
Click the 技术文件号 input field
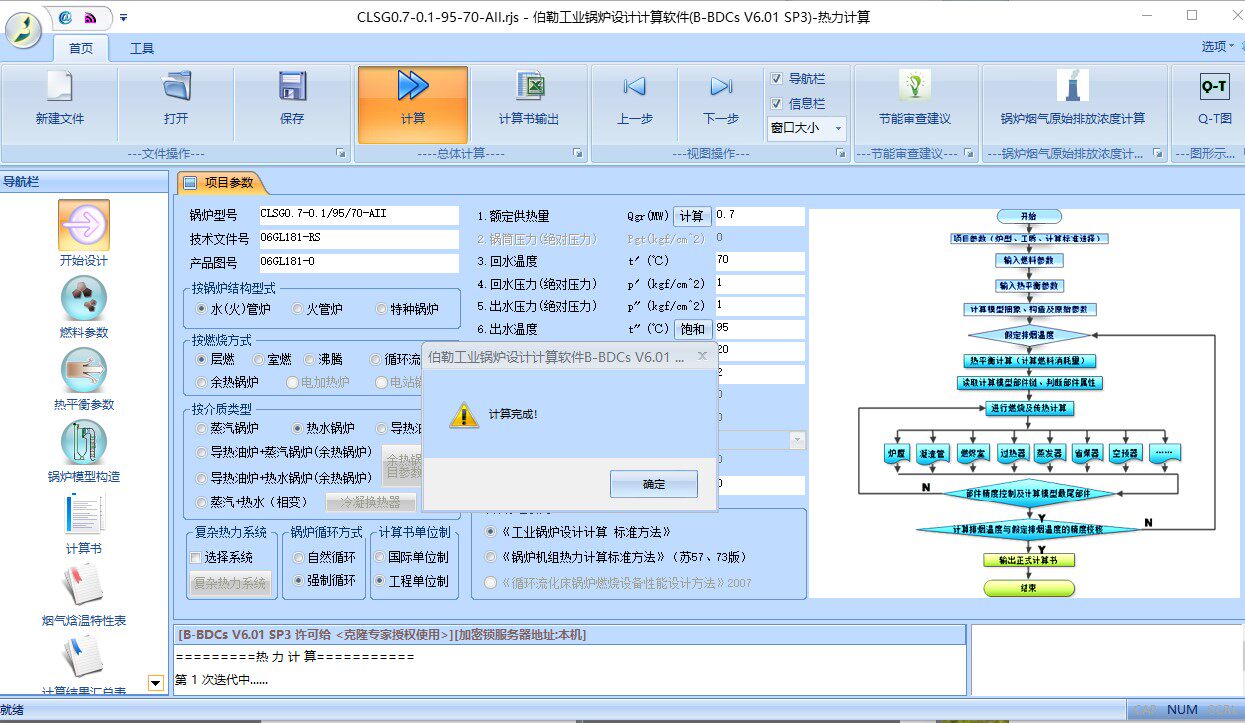358,239
